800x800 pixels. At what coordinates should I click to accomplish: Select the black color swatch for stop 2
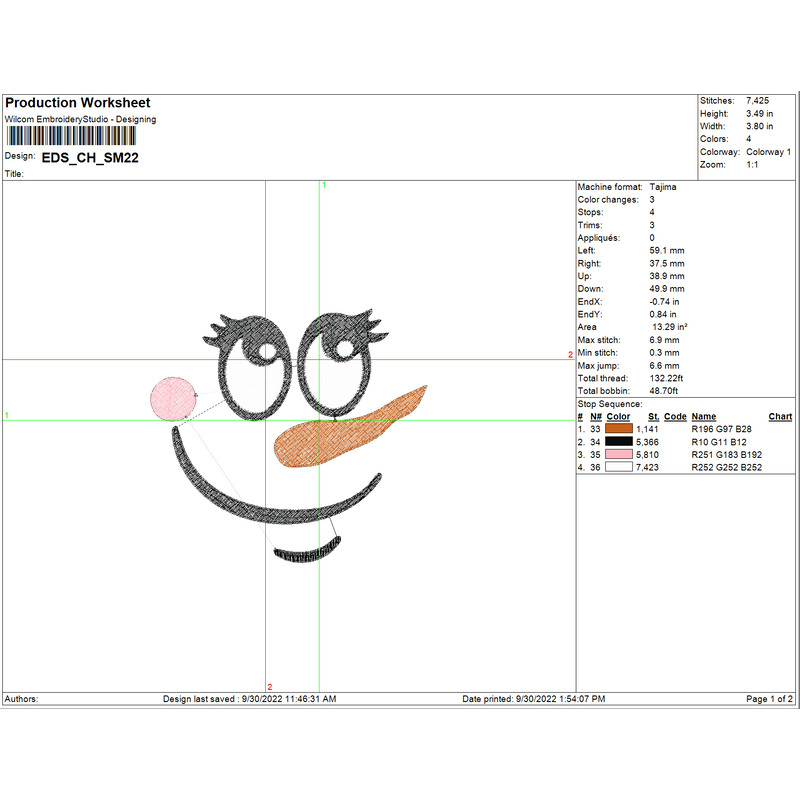(x=619, y=441)
